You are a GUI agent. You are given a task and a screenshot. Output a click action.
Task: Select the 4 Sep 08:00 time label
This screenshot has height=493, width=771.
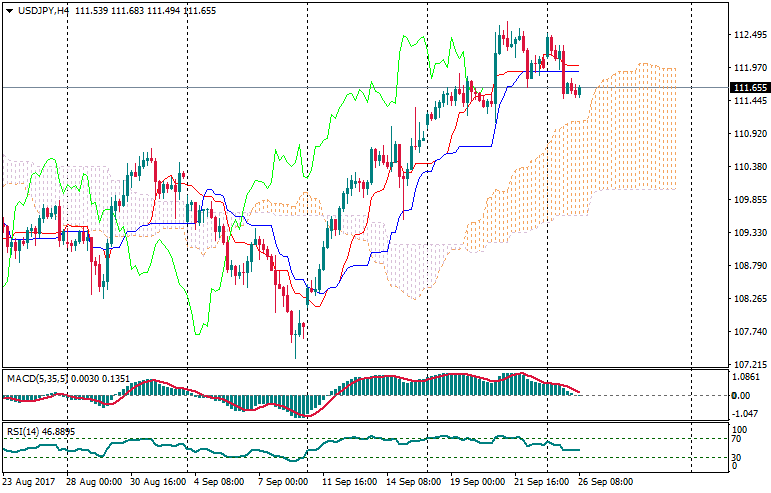click(x=220, y=482)
